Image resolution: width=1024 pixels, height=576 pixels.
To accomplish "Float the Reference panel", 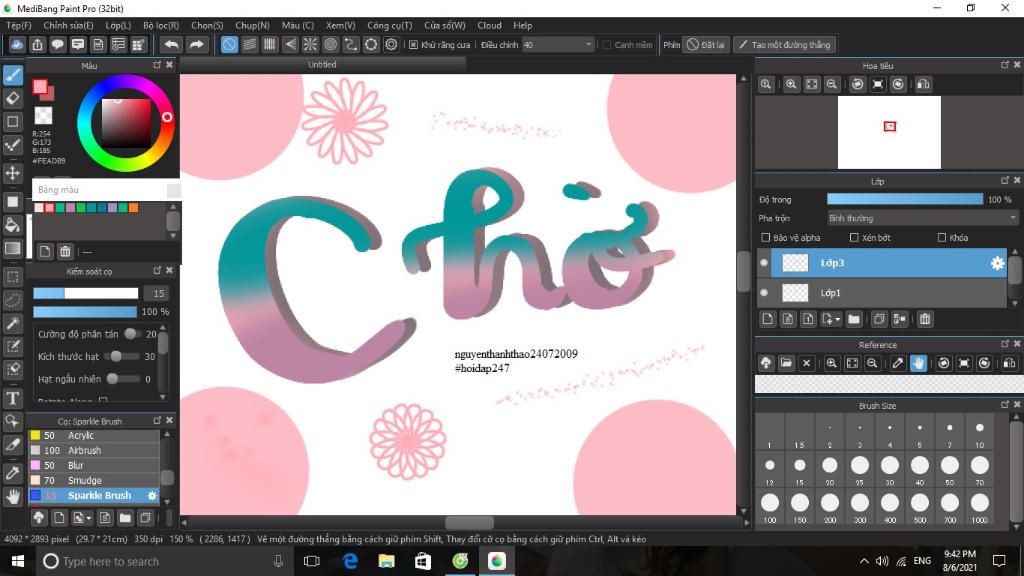I will pyautogui.click(x=1004, y=344).
